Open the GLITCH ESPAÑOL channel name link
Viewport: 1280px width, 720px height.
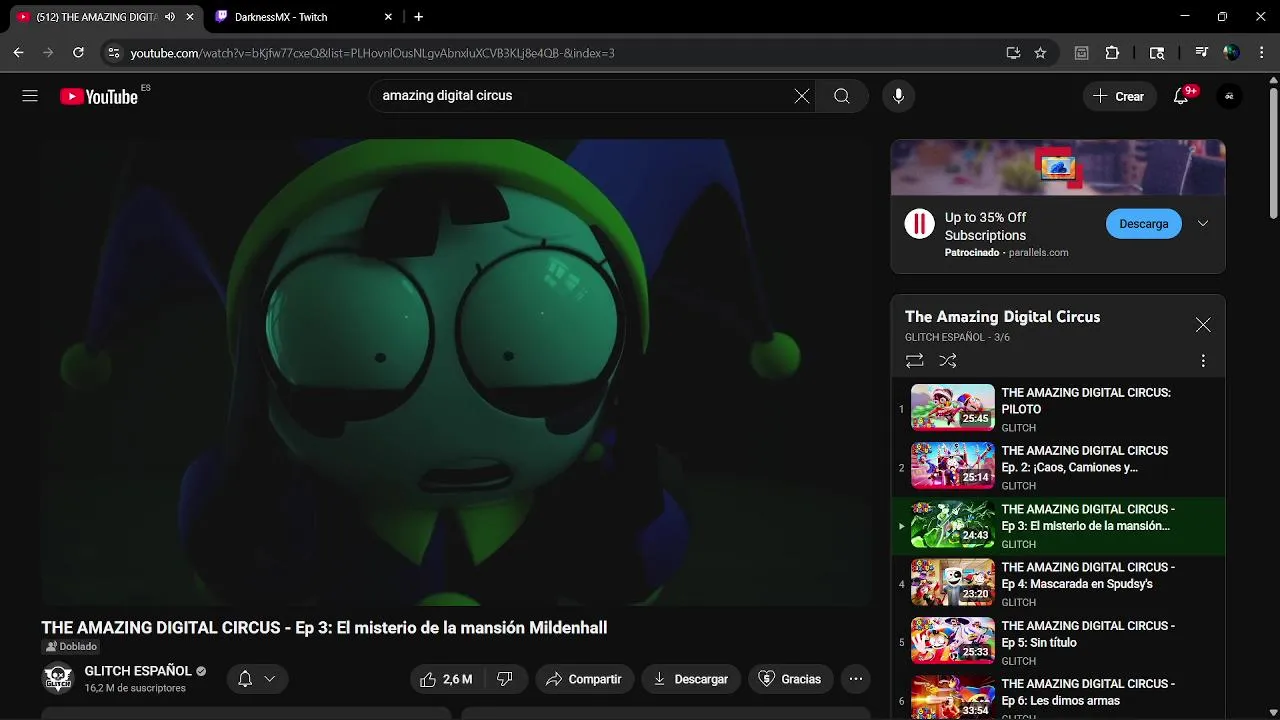(138, 671)
